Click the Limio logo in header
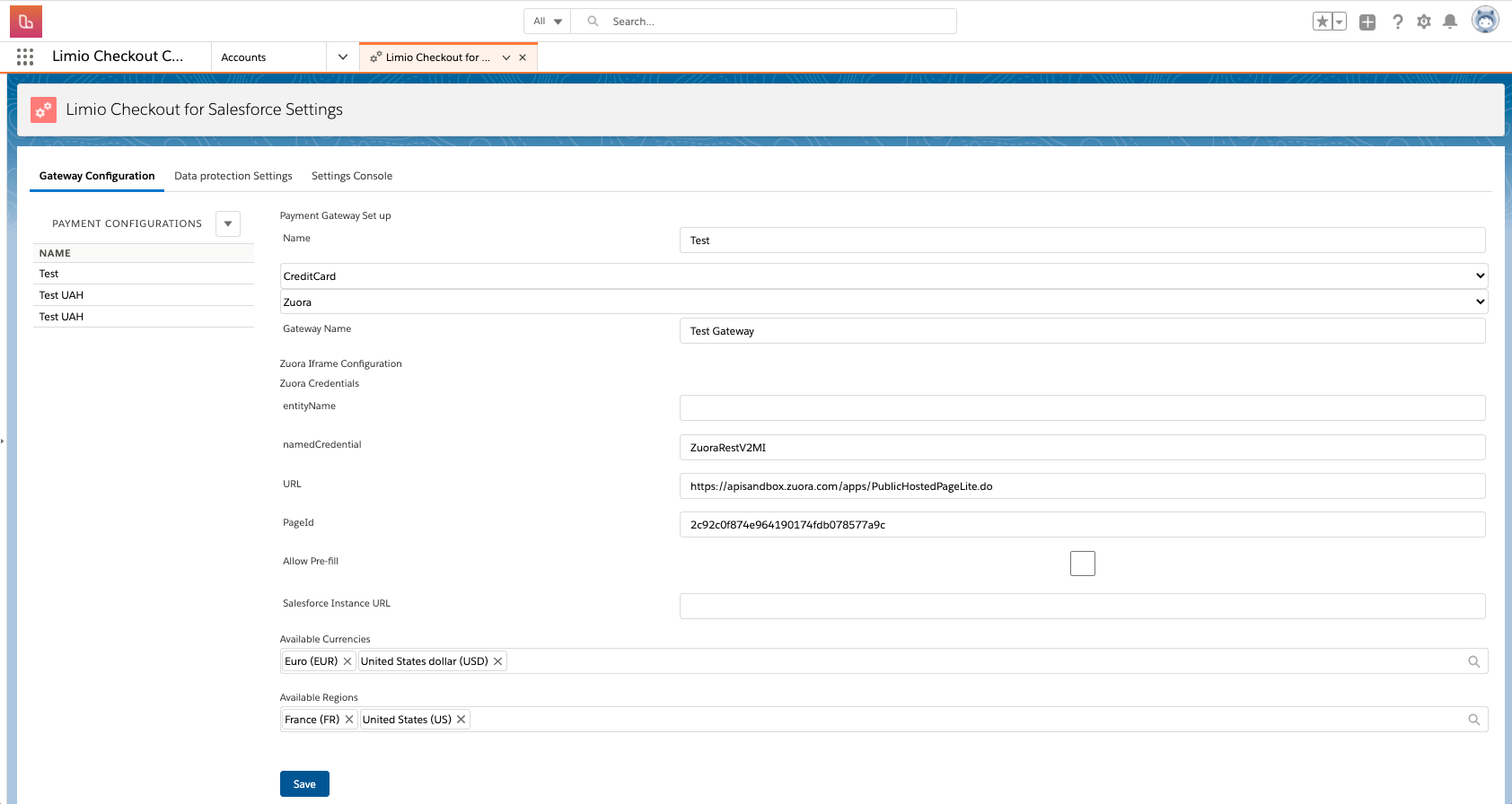The height and width of the screenshot is (804, 1512). 26,22
